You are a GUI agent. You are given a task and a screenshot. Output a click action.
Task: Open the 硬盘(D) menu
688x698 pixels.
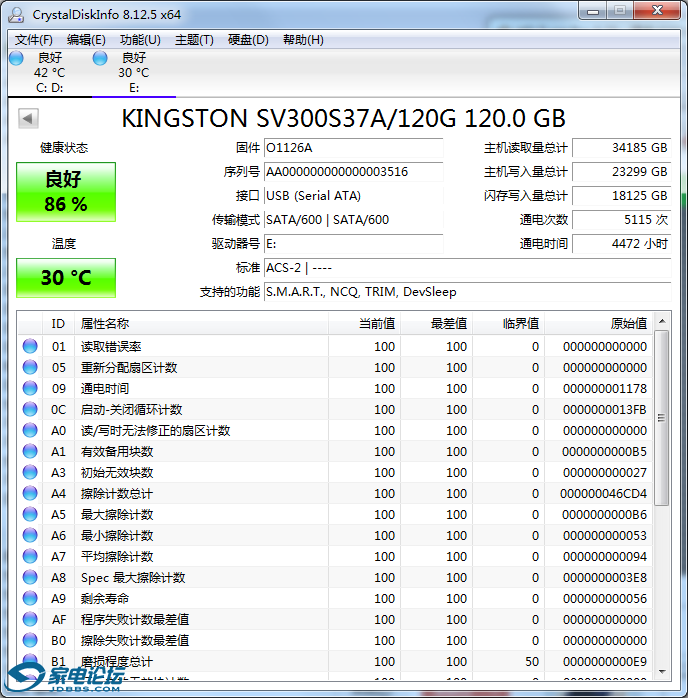point(248,40)
